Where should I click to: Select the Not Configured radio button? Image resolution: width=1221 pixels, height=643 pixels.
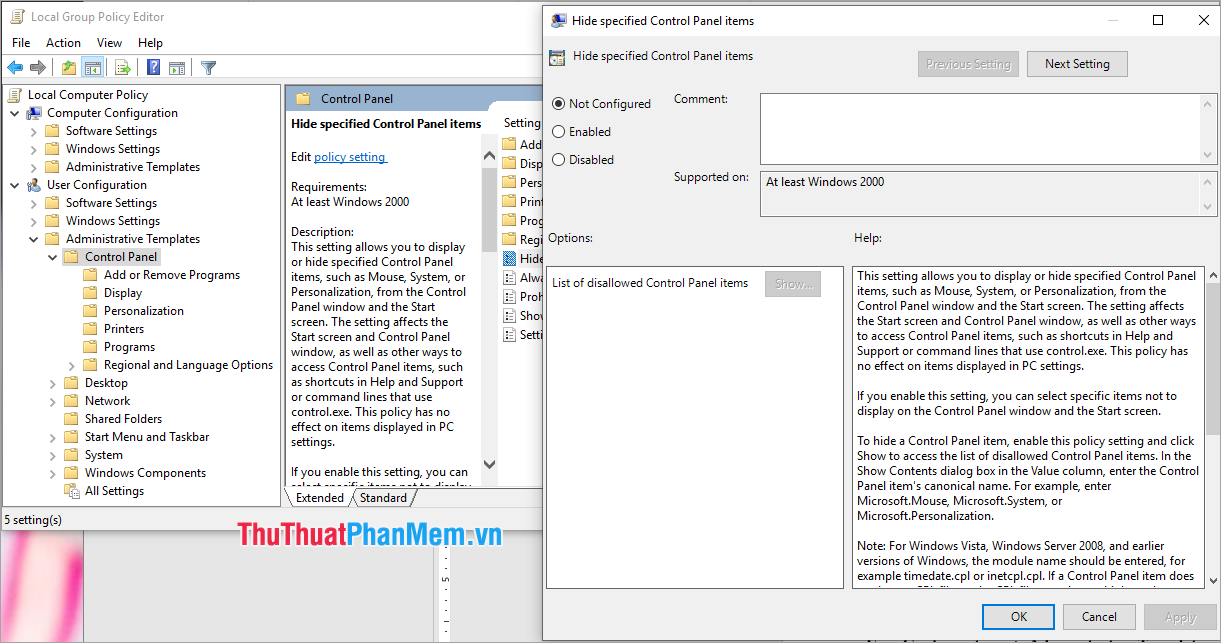click(559, 103)
